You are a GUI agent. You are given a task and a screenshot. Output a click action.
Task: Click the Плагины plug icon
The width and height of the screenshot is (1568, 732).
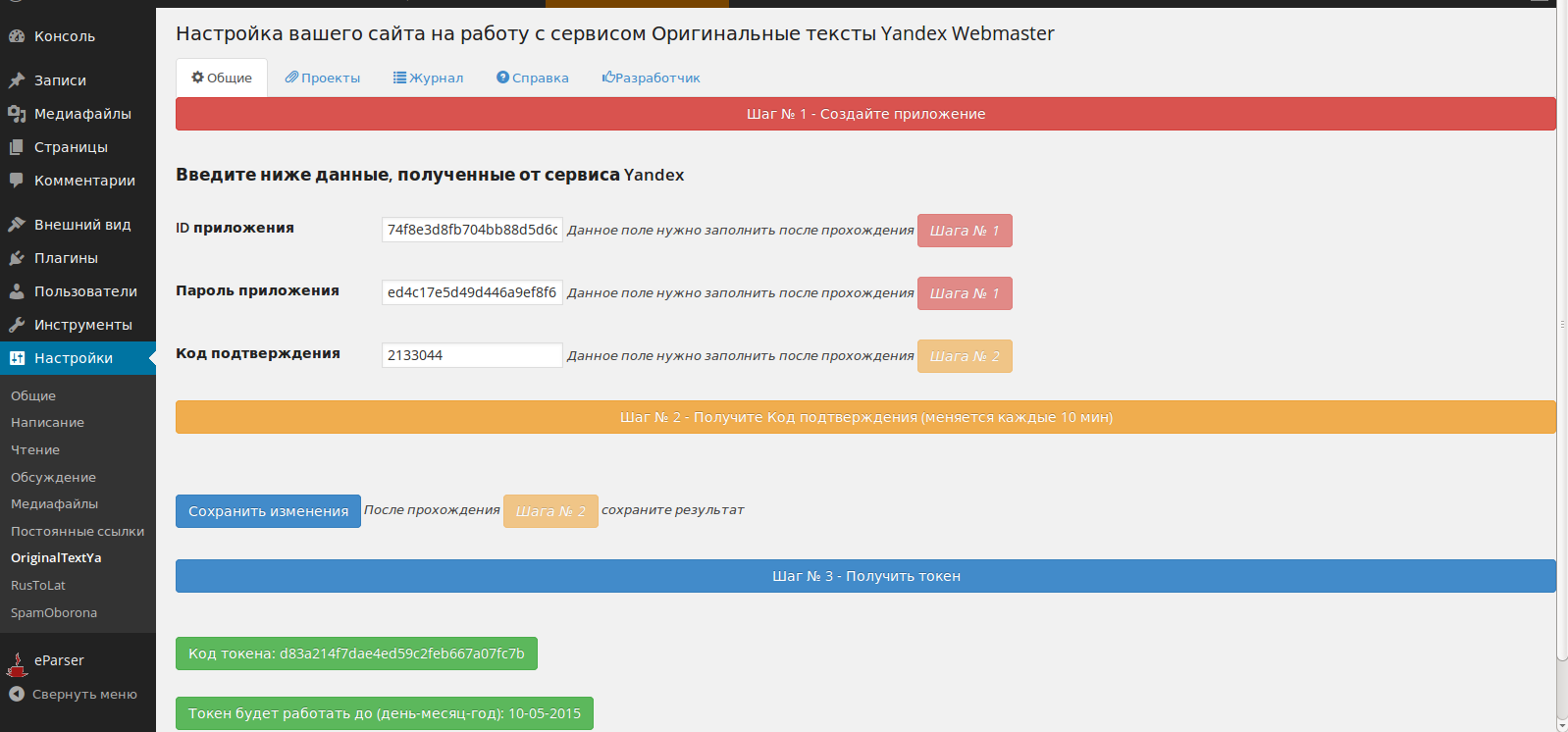click(x=17, y=258)
